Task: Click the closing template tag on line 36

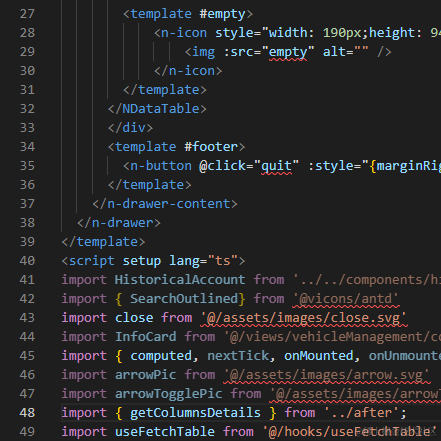Action: click(150, 185)
